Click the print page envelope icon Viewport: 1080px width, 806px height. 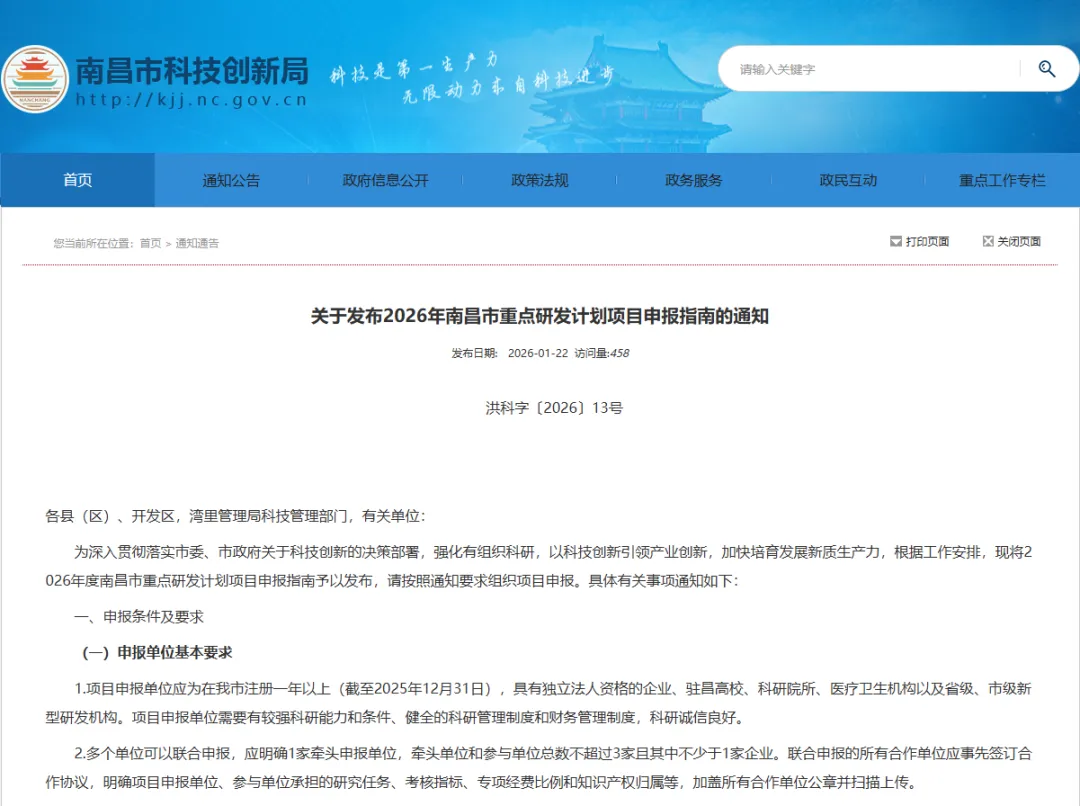895,241
